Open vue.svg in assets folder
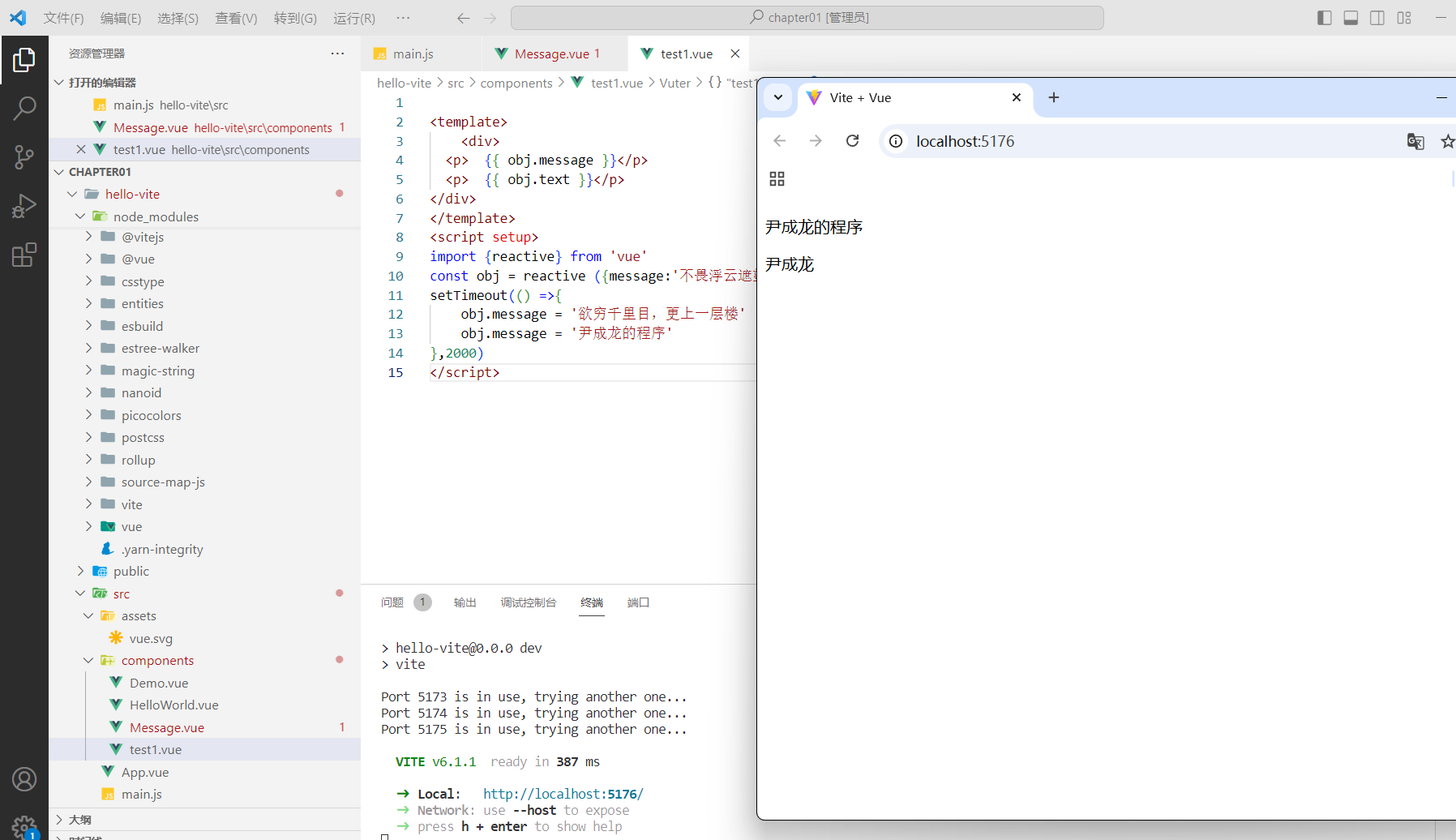1456x840 pixels. (x=151, y=638)
